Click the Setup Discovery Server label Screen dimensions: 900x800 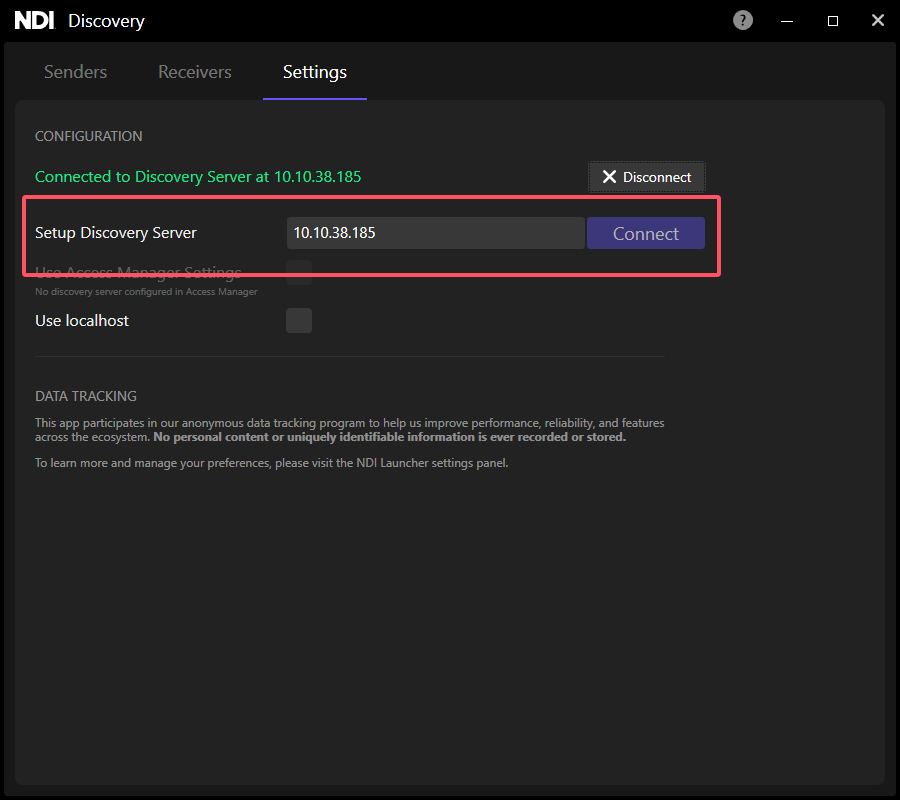(116, 233)
